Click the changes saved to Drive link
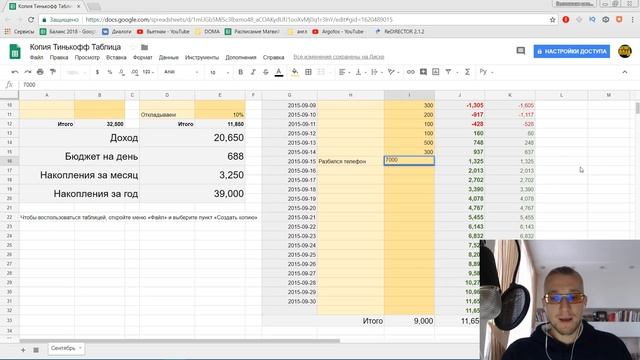The width and height of the screenshot is (640, 360). (x=338, y=57)
